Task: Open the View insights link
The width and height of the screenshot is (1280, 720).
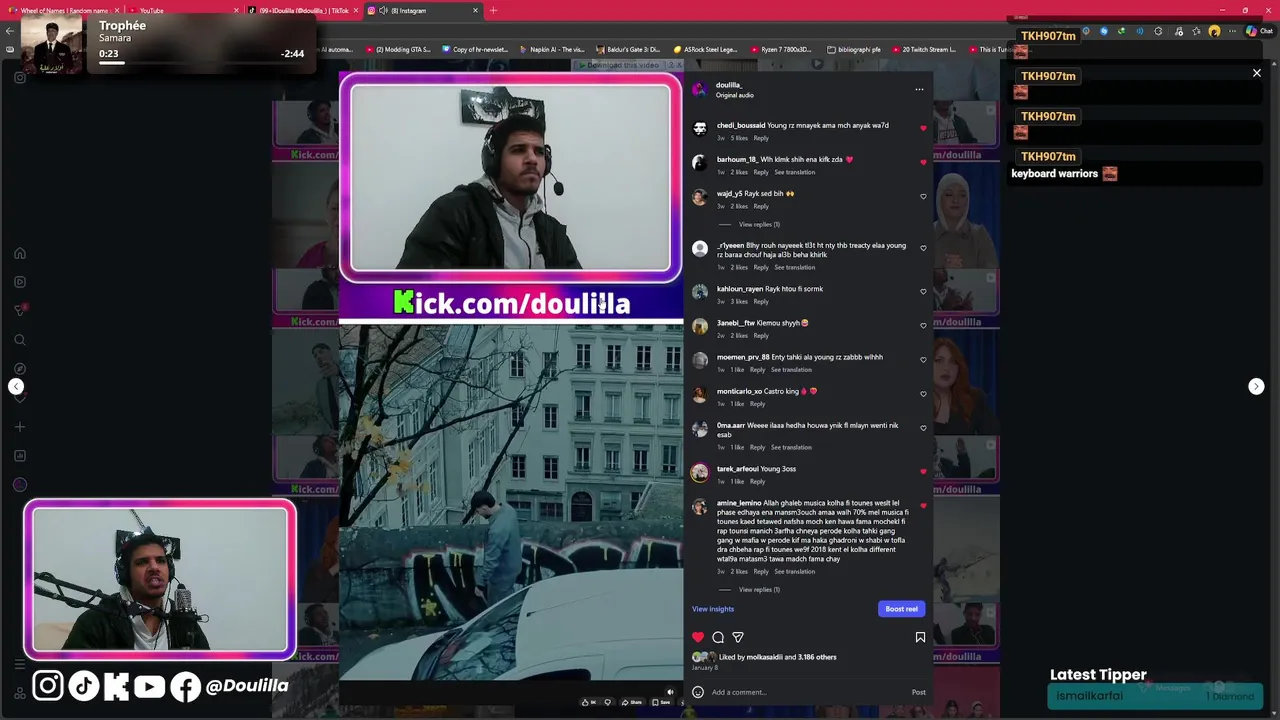Action: [713, 609]
